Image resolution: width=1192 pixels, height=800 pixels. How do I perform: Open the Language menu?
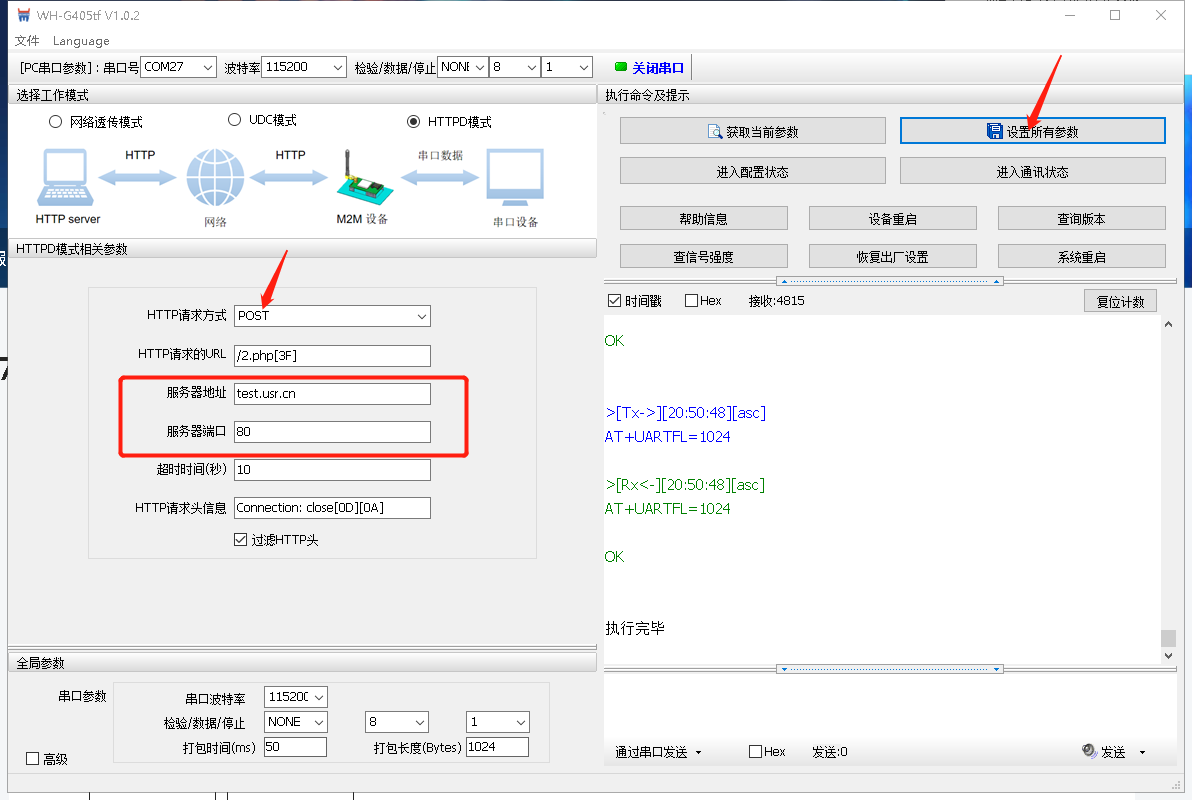tap(81, 41)
